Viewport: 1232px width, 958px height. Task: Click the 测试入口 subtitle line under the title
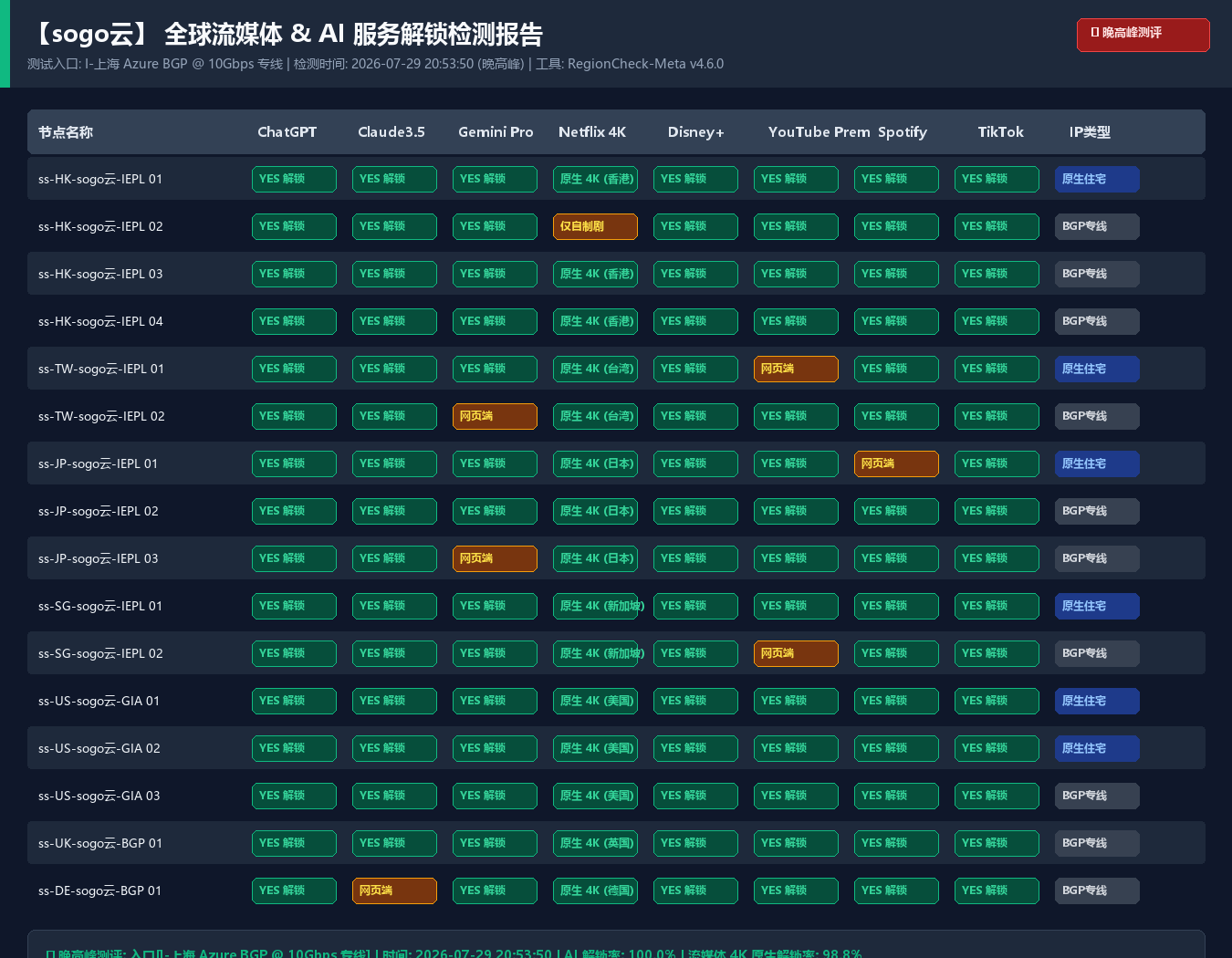375,64
